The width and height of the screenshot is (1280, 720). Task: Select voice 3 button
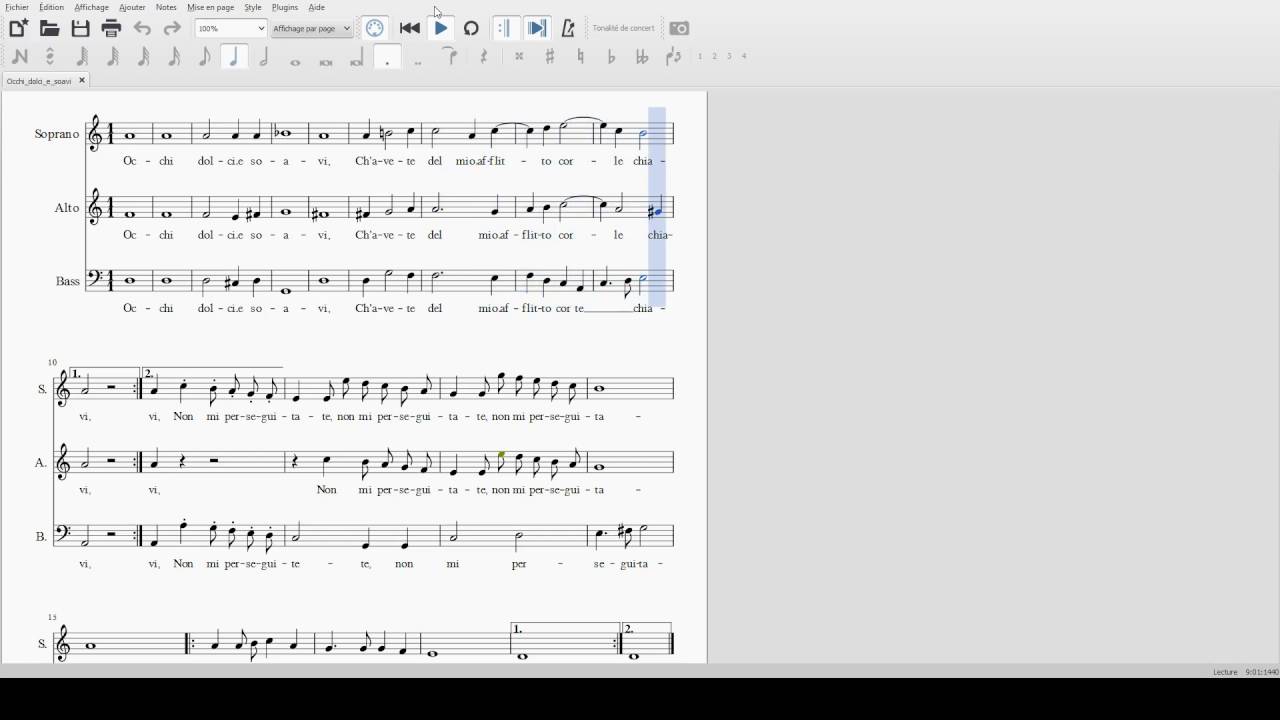click(x=729, y=56)
